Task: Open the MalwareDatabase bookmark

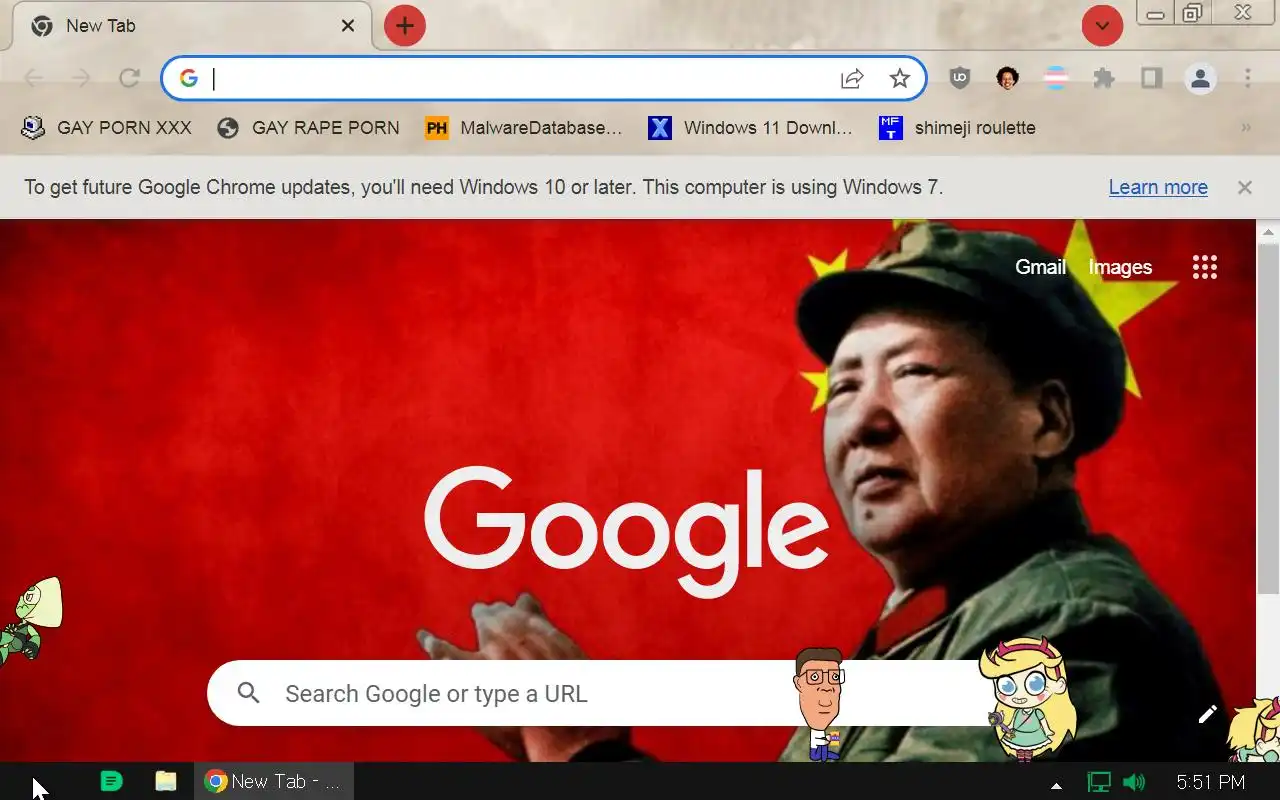Action: point(523,128)
